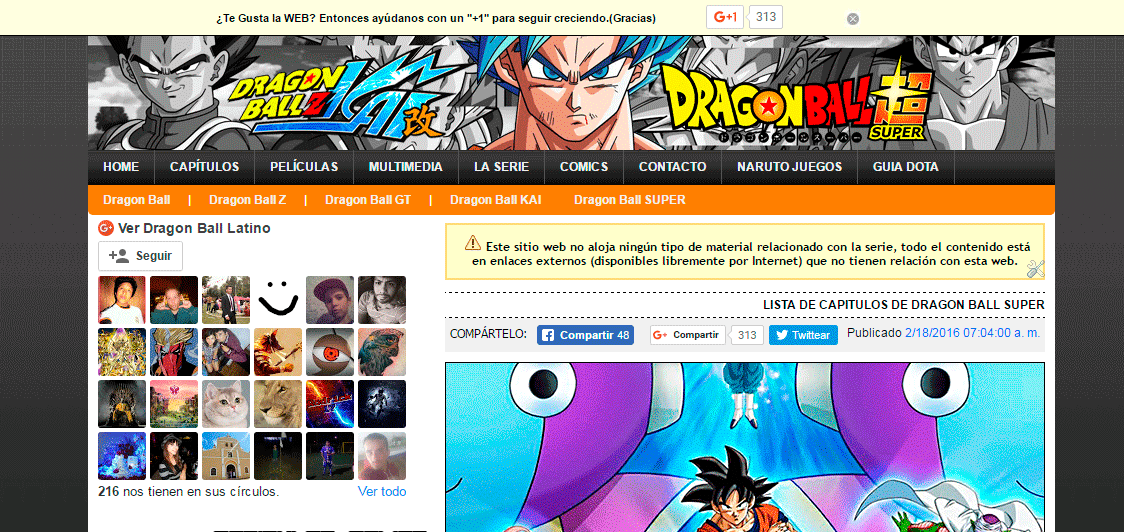Viewport: 1124px width, 532px height.
Task: Select Dragon Ball Z in orange bar
Action: tap(247, 200)
